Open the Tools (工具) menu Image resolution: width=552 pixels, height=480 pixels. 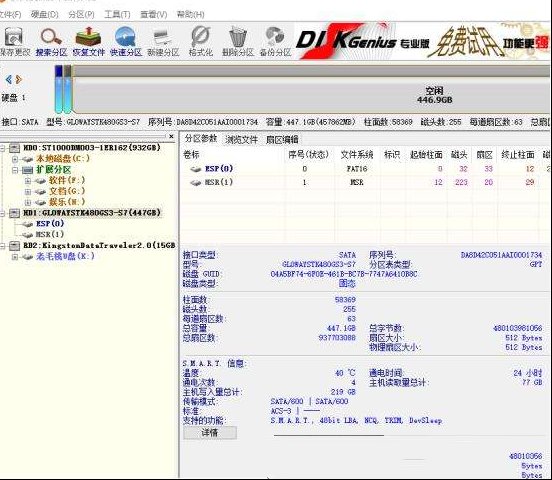(x=117, y=14)
